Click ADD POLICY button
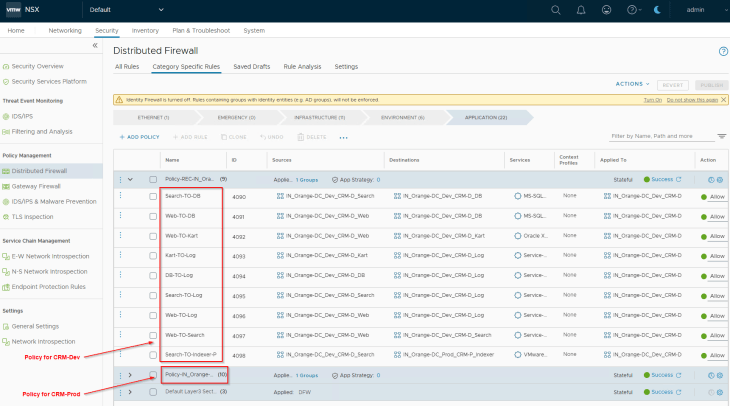The height and width of the screenshot is (406, 730). 139,136
